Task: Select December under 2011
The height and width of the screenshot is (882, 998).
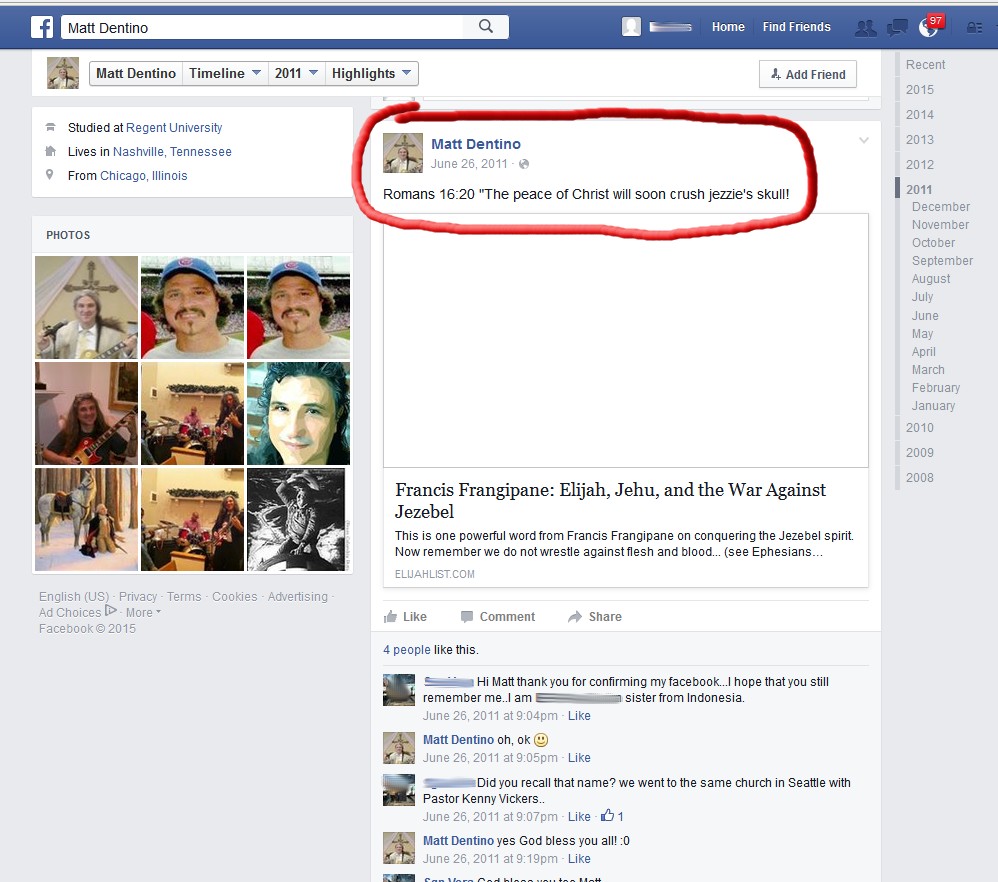Action: [941, 207]
